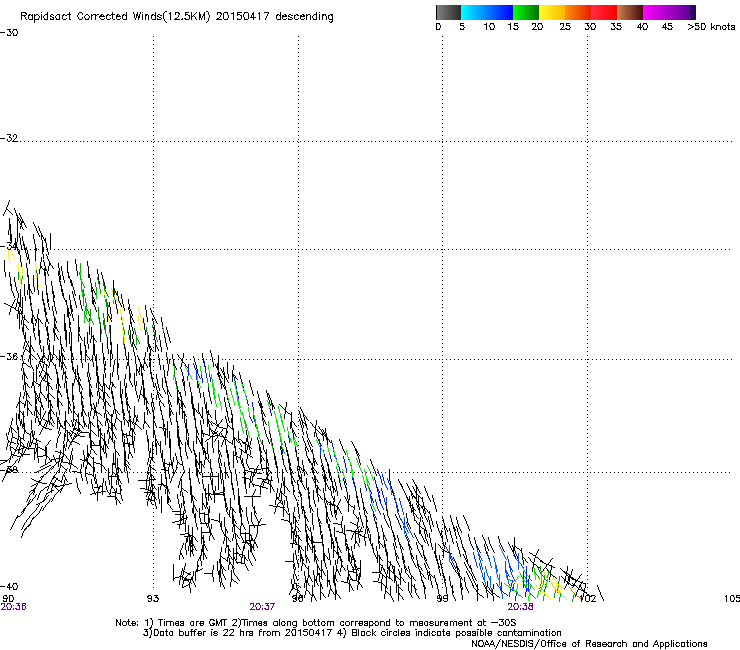Click the '20' label under the color bar
This screenshot has height=650, width=740.
[537, 27]
